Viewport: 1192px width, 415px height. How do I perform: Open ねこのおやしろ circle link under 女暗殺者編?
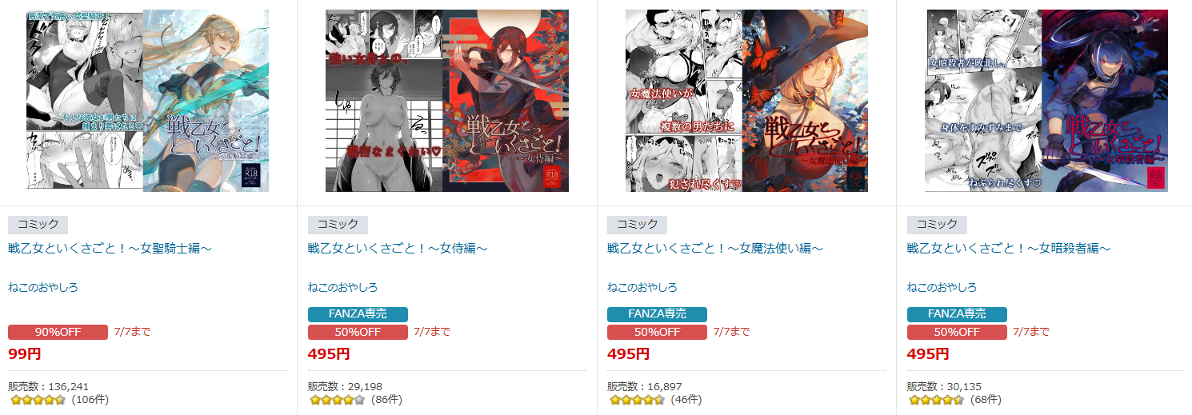click(x=942, y=287)
